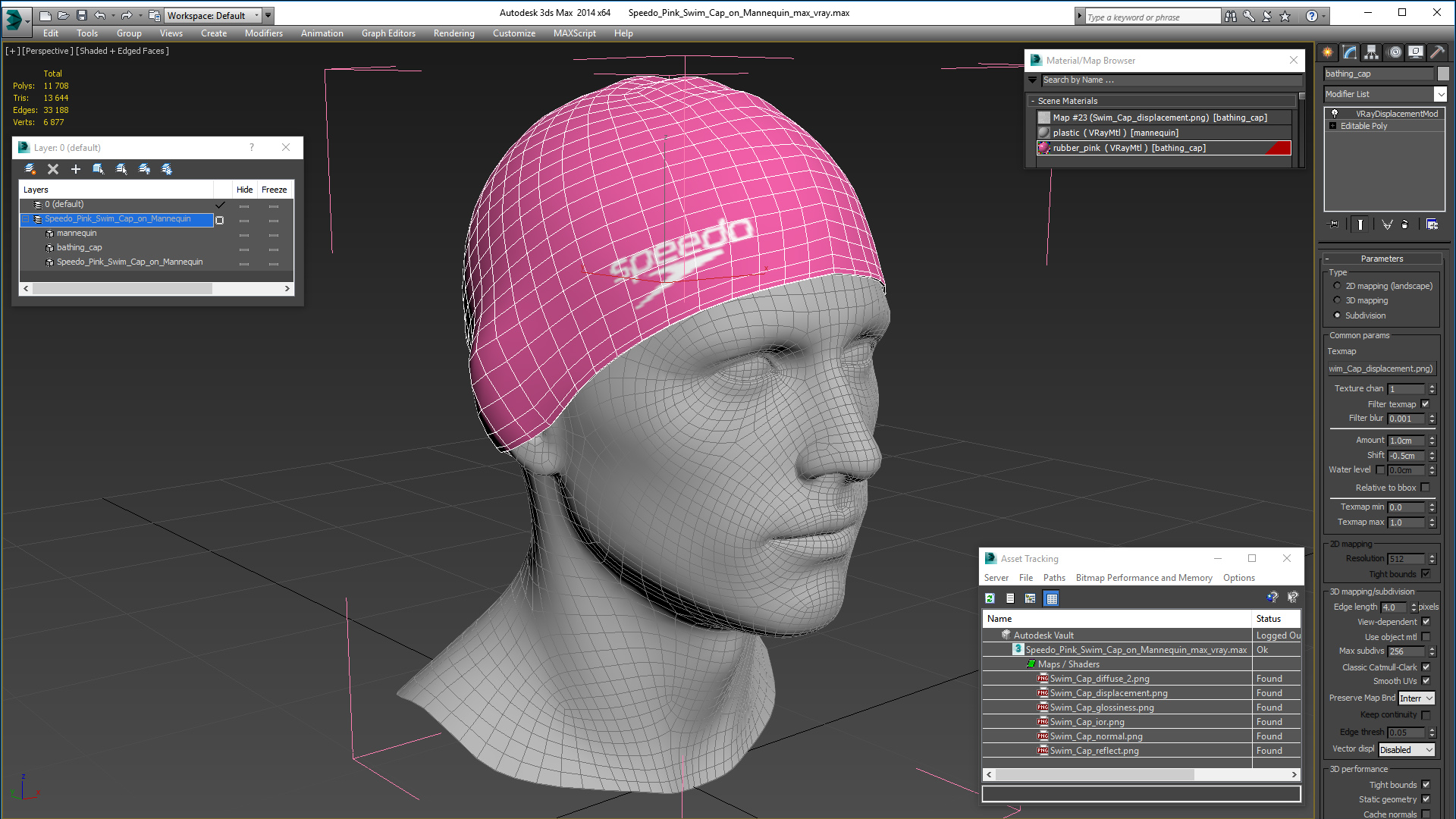Viewport: 1456px width, 819px height.
Task: Open the Graph Editors menu
Action: click(x=388, y=33)
